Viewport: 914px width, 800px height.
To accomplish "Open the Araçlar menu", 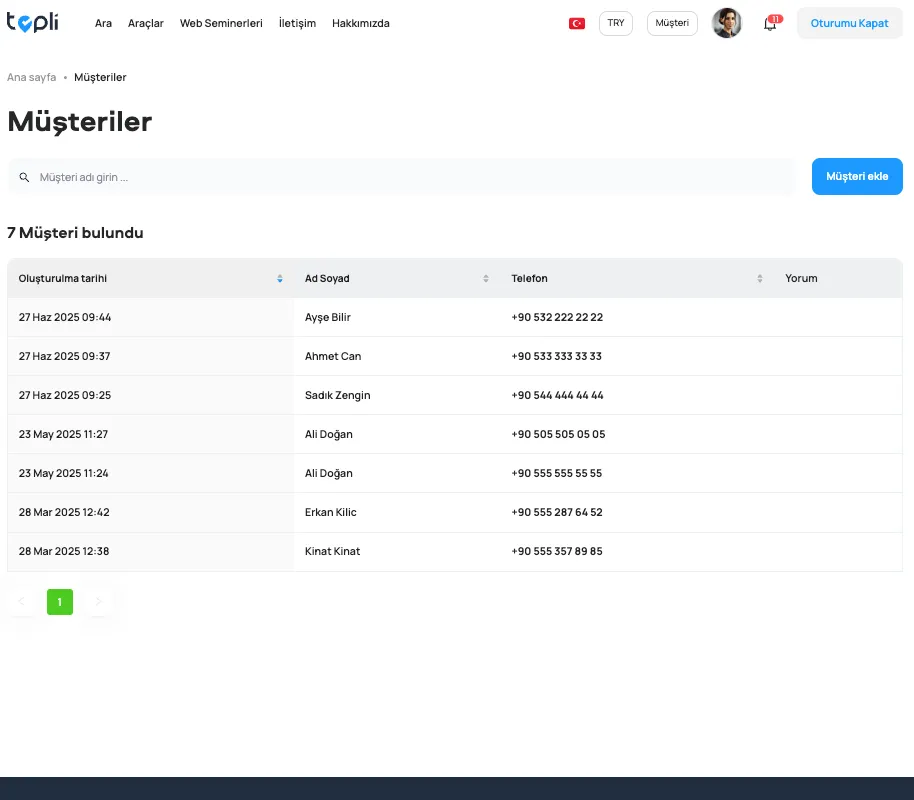I will (146, 23).
